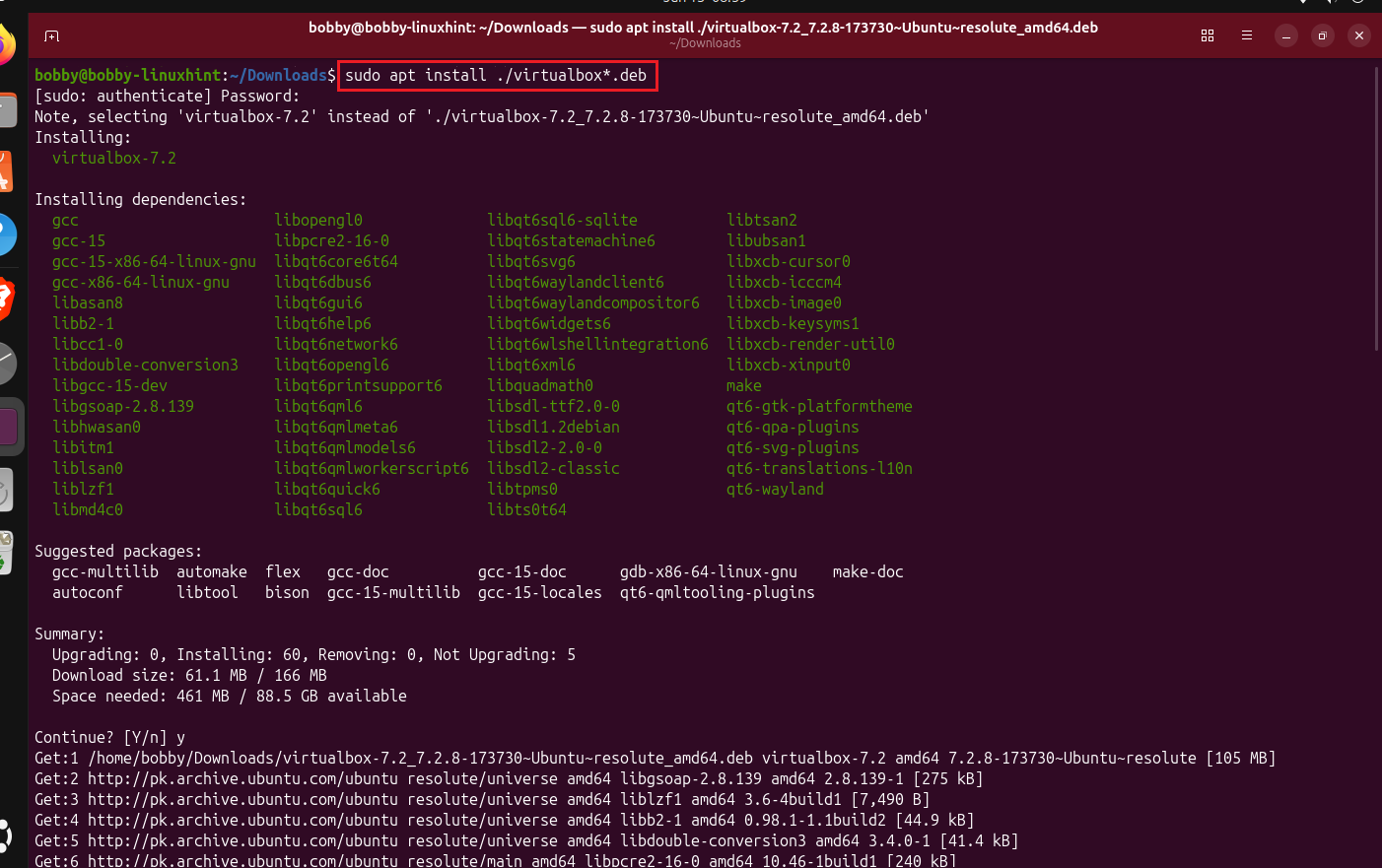Open the Ubuntu show apps launcher
Screen dimensions: 1382x868
(x=5, y=835)
